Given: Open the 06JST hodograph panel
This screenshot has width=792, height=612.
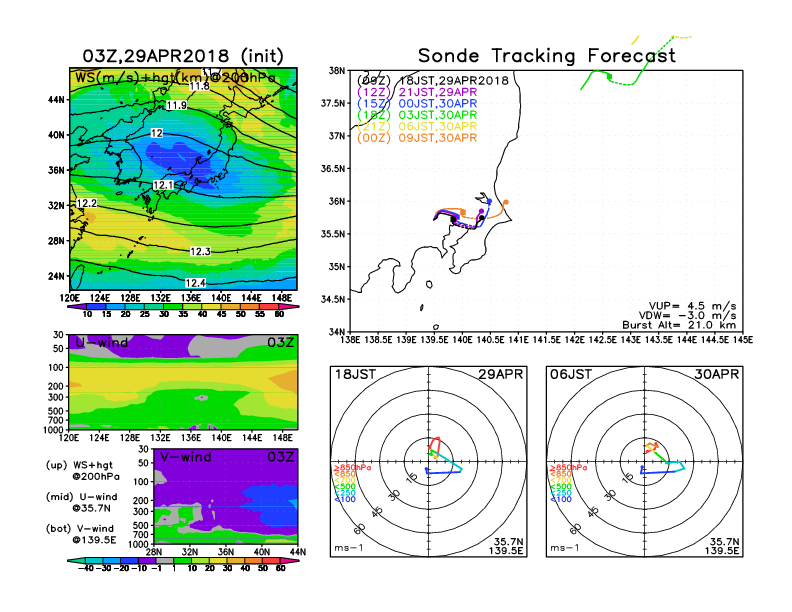Looking at the screenshot, I should click(x=645, y=462).
